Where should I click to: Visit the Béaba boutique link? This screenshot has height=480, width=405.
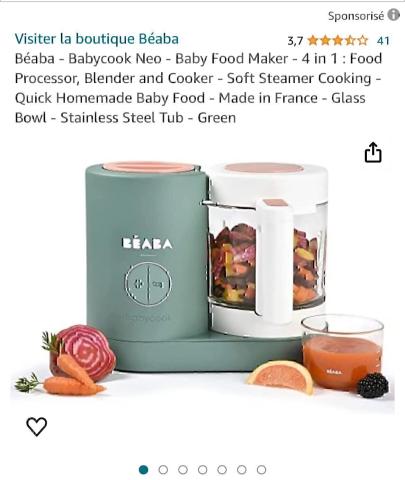pos(97,39)
